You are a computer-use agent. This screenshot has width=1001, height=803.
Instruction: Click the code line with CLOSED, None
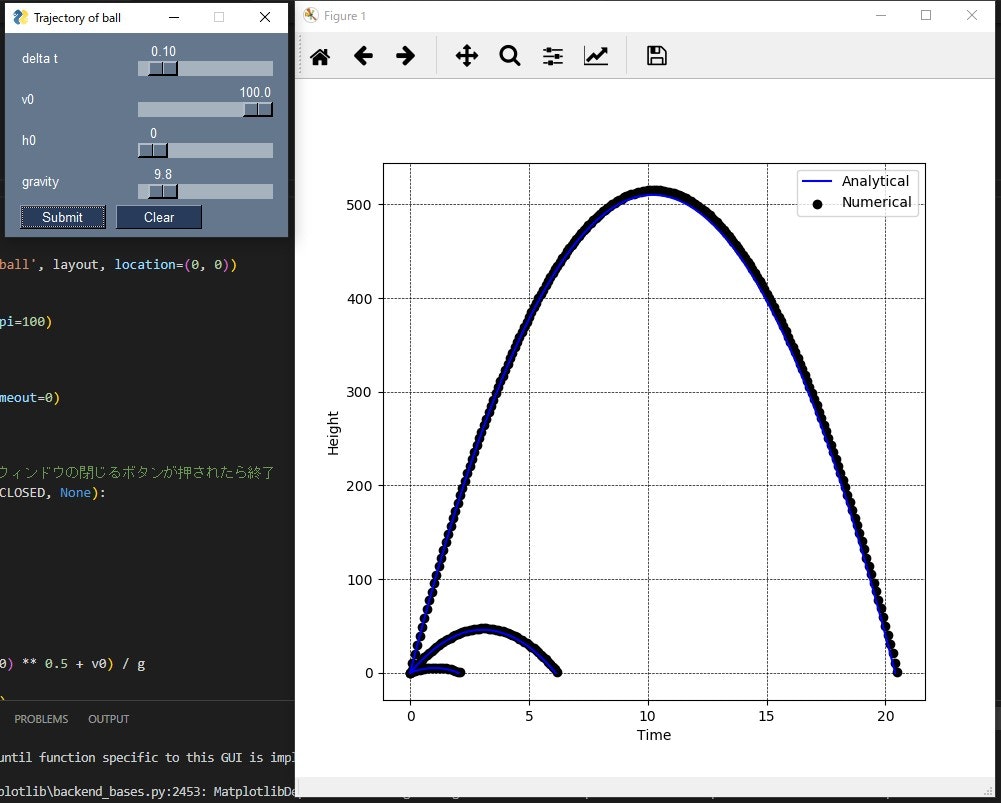click(x=53, y=493)
